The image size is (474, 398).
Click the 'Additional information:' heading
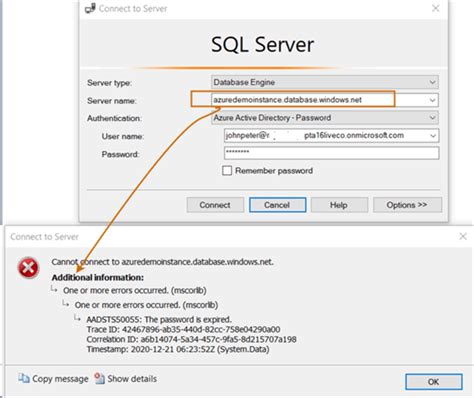tap(98, 277)
